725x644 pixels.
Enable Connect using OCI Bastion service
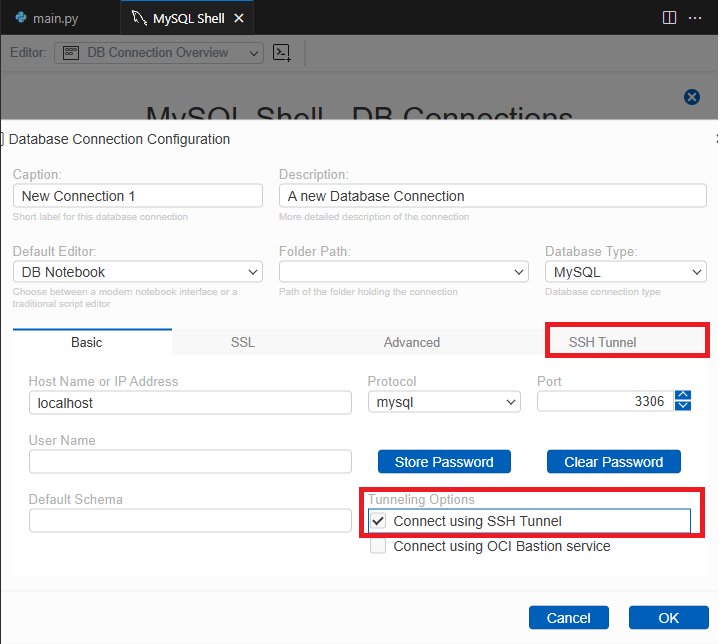[x=378, y=546]
